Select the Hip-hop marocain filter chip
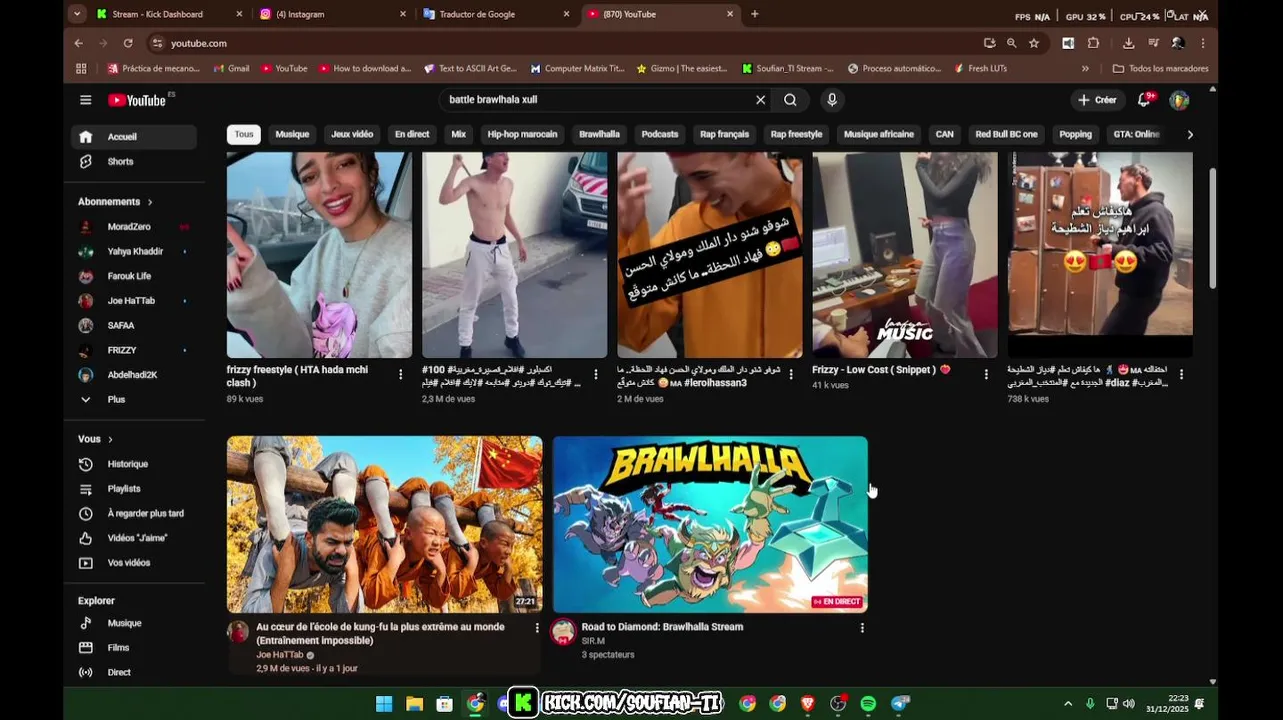Viewport: 1283px width, 720px height. pos(522,134)
